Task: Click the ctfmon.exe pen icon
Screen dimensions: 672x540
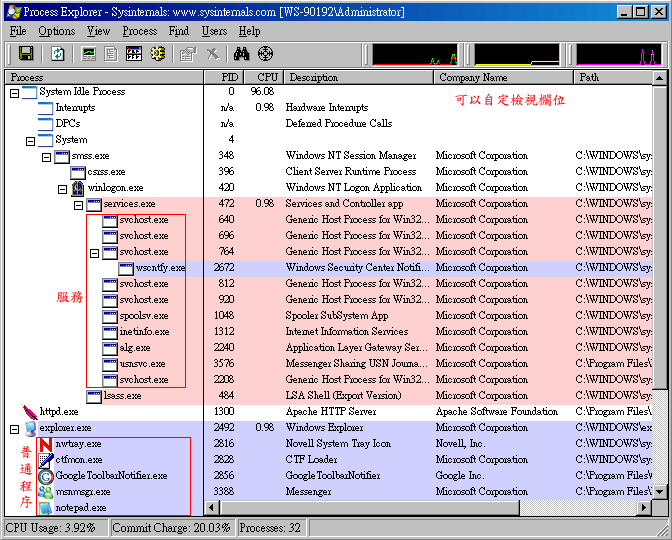Action: click(45, 460)
